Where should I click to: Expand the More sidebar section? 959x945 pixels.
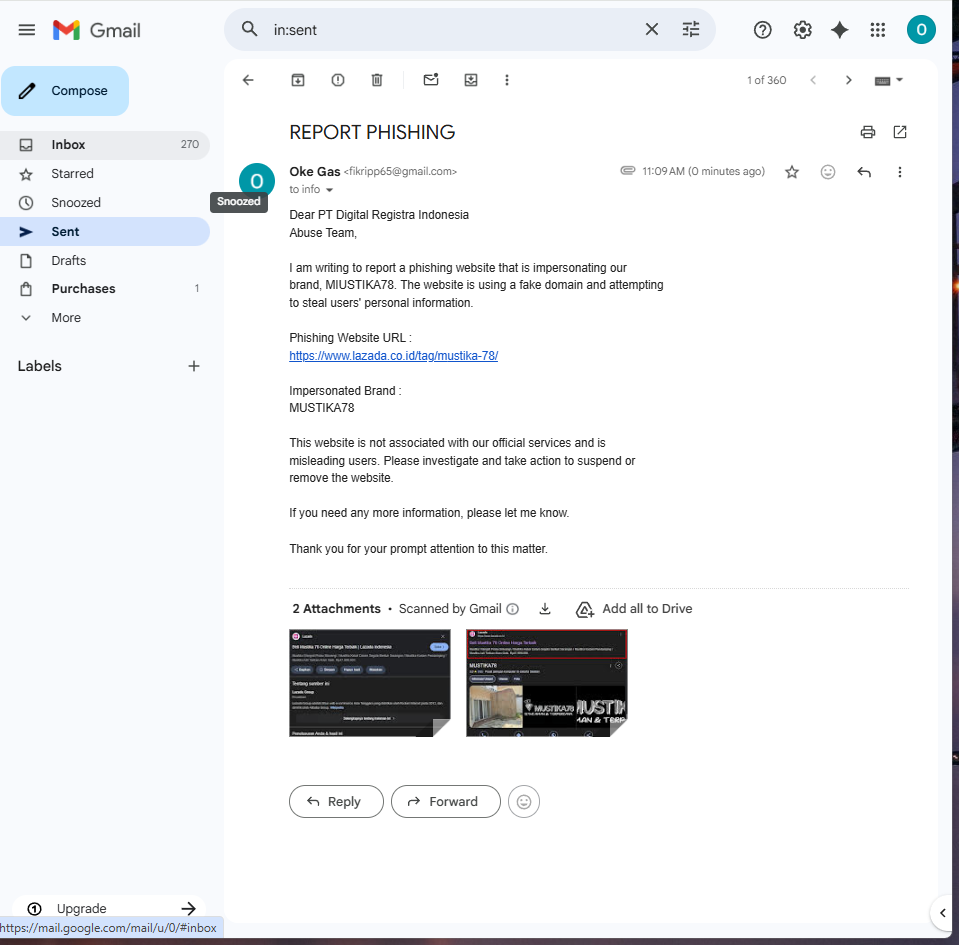pyautogui.click(x=105, y=317)
